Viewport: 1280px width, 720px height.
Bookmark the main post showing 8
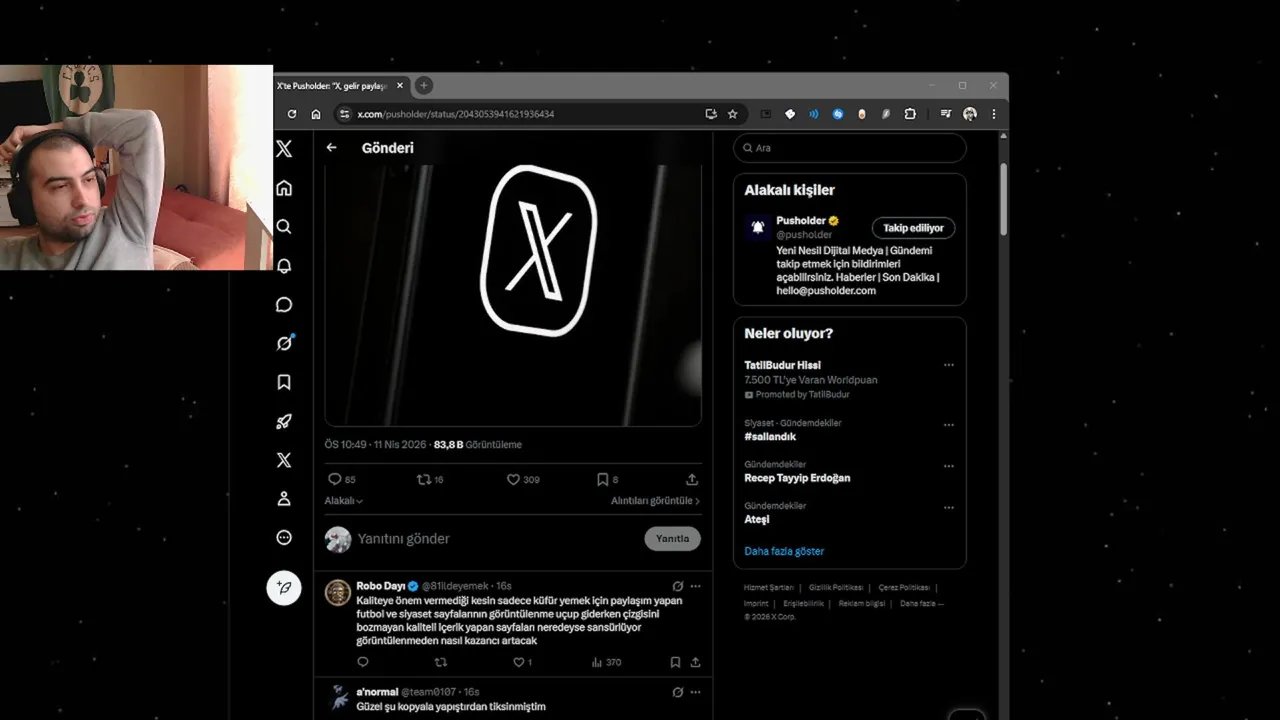[x=607, y=480]
